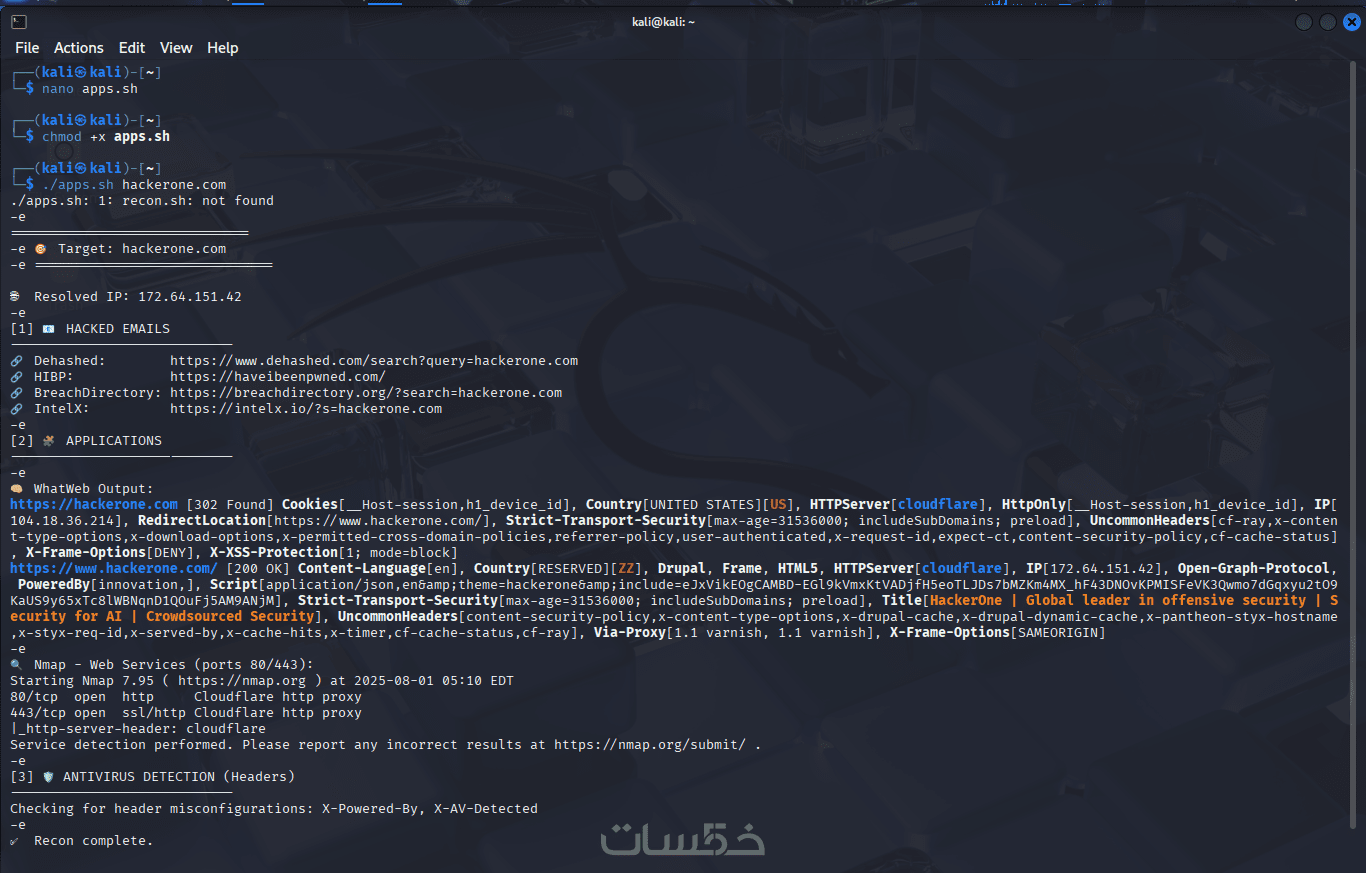1366x873 pixels.
Task: Open the Actions menu
Action: pos(79,48)
